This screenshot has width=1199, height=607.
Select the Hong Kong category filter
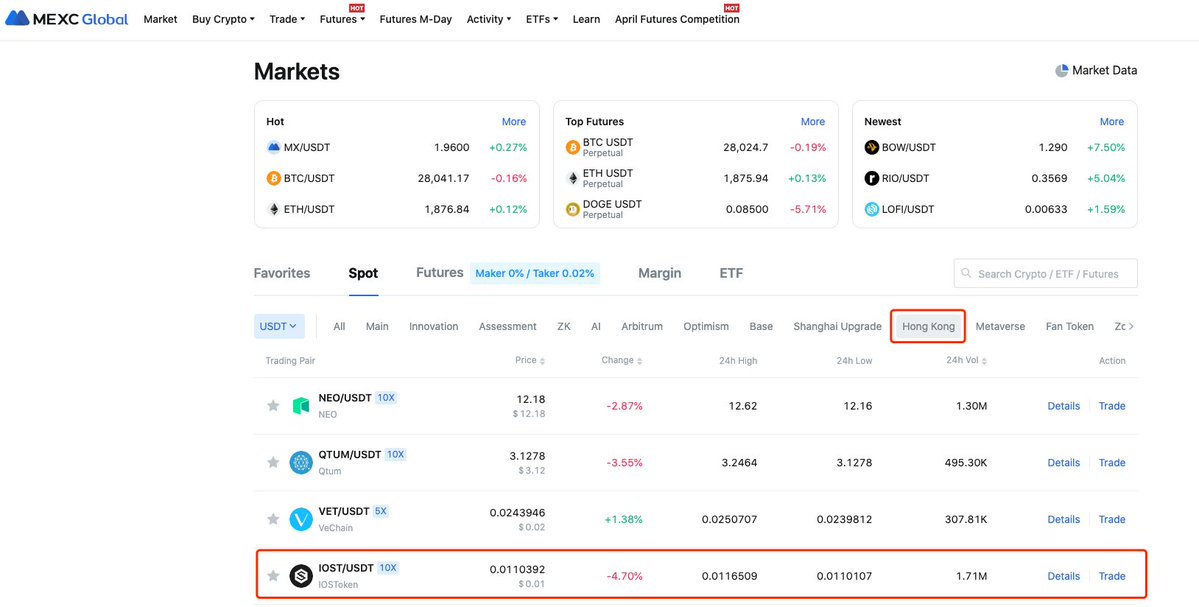coord(928,326)
